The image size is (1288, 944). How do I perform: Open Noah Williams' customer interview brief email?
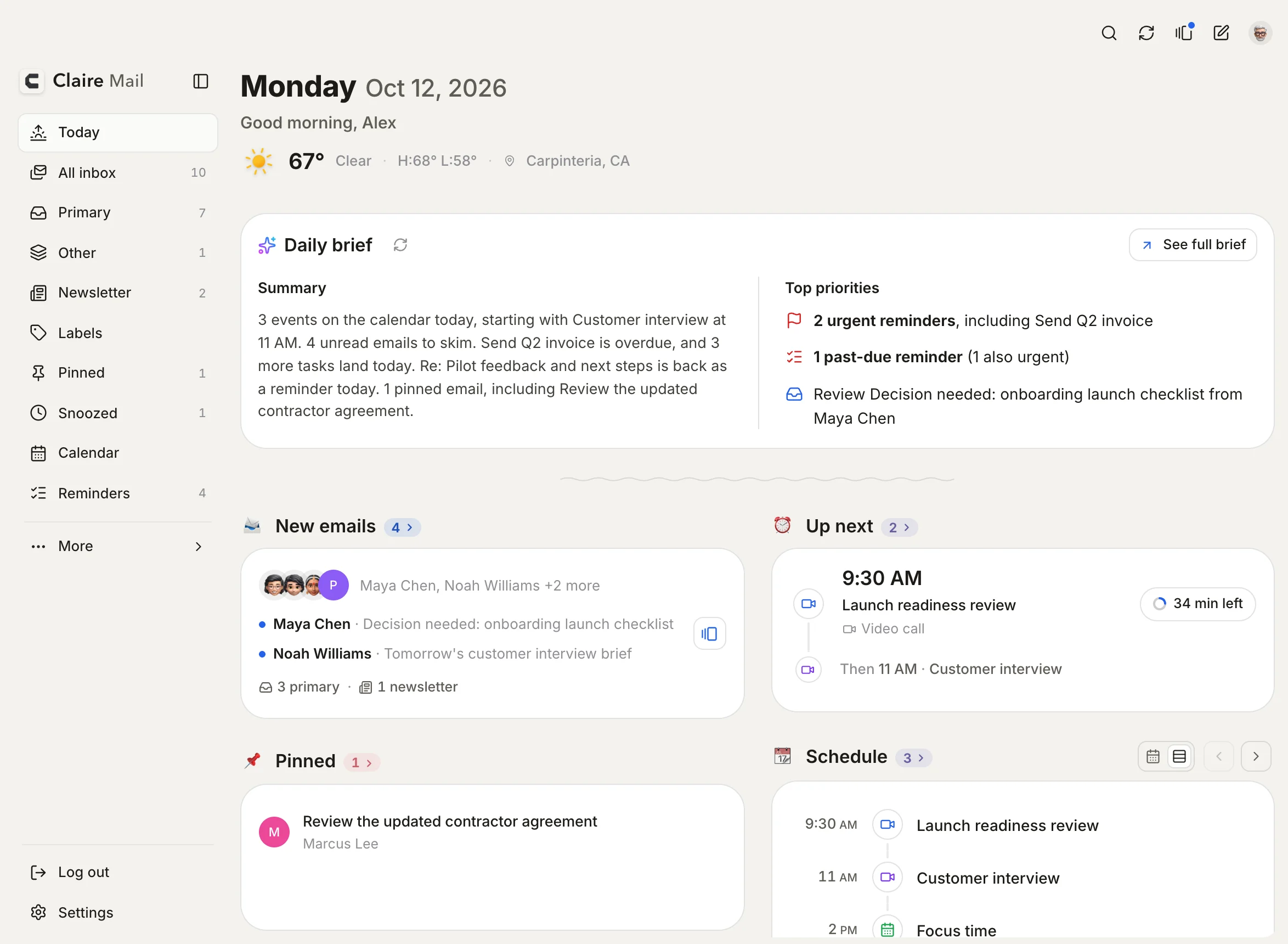[x=445, y=653]
